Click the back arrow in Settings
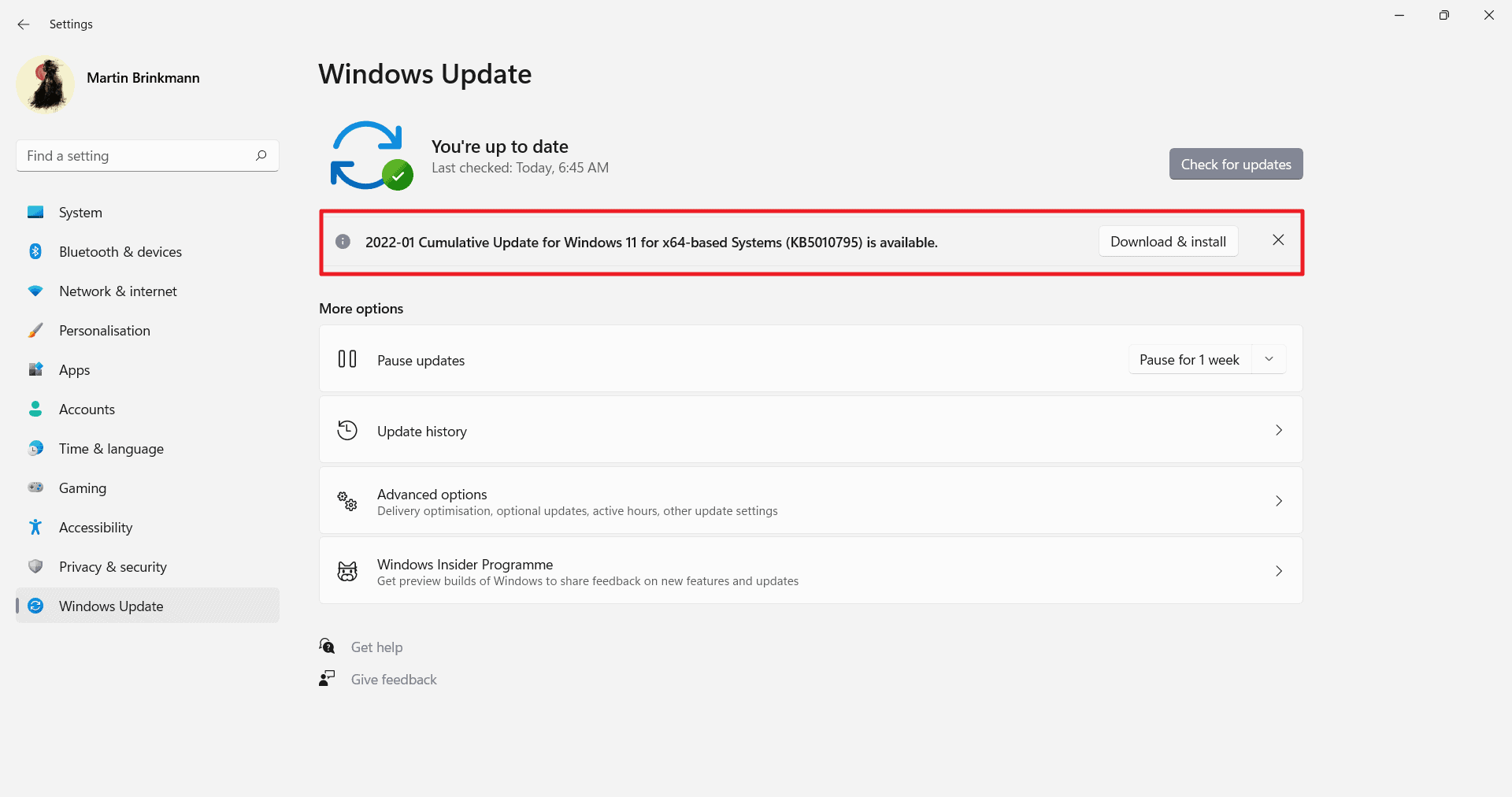This screenshot has width=1512, height=797. [x=23, y=24]
